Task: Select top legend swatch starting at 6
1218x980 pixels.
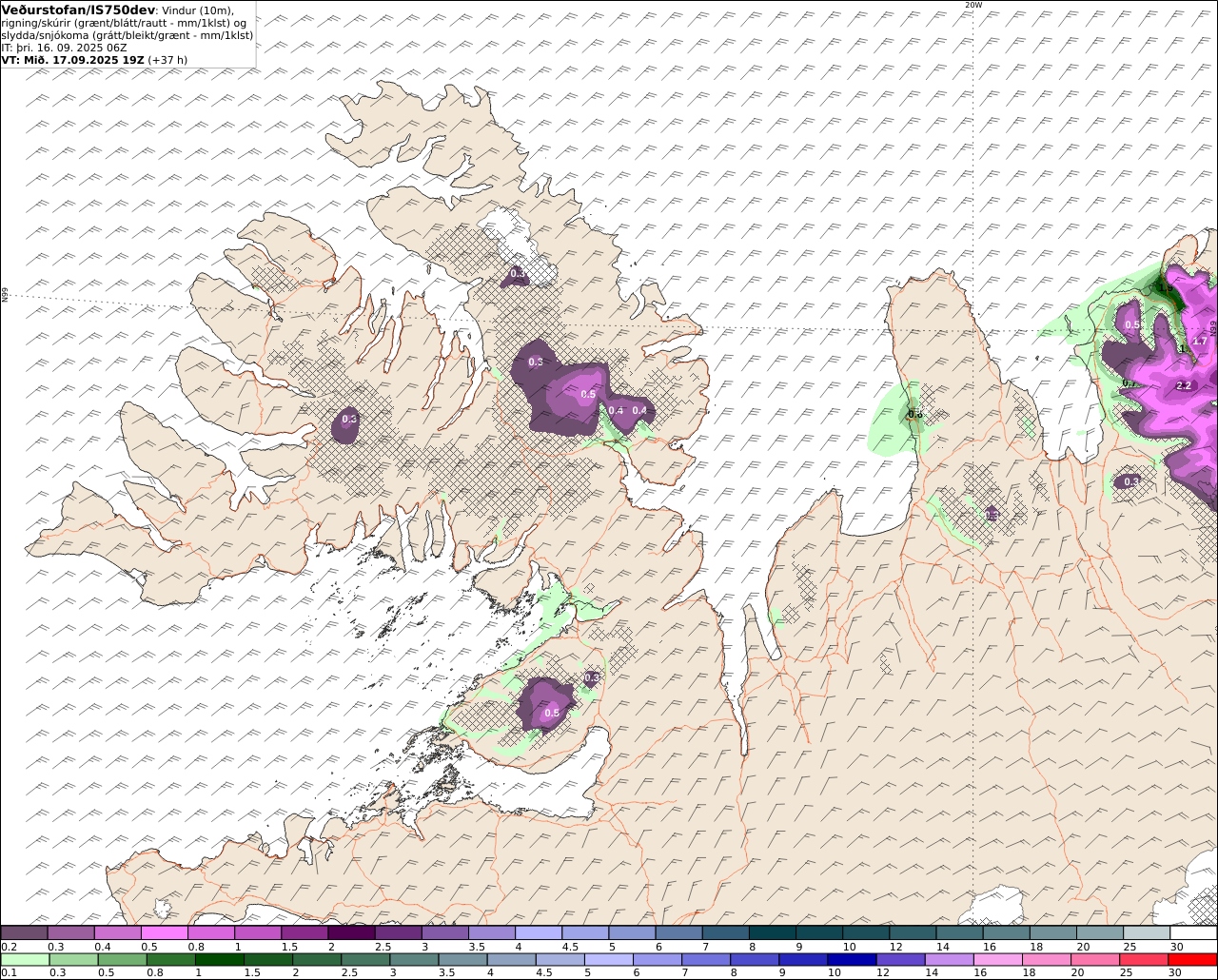Action: (x=678, y=932)
